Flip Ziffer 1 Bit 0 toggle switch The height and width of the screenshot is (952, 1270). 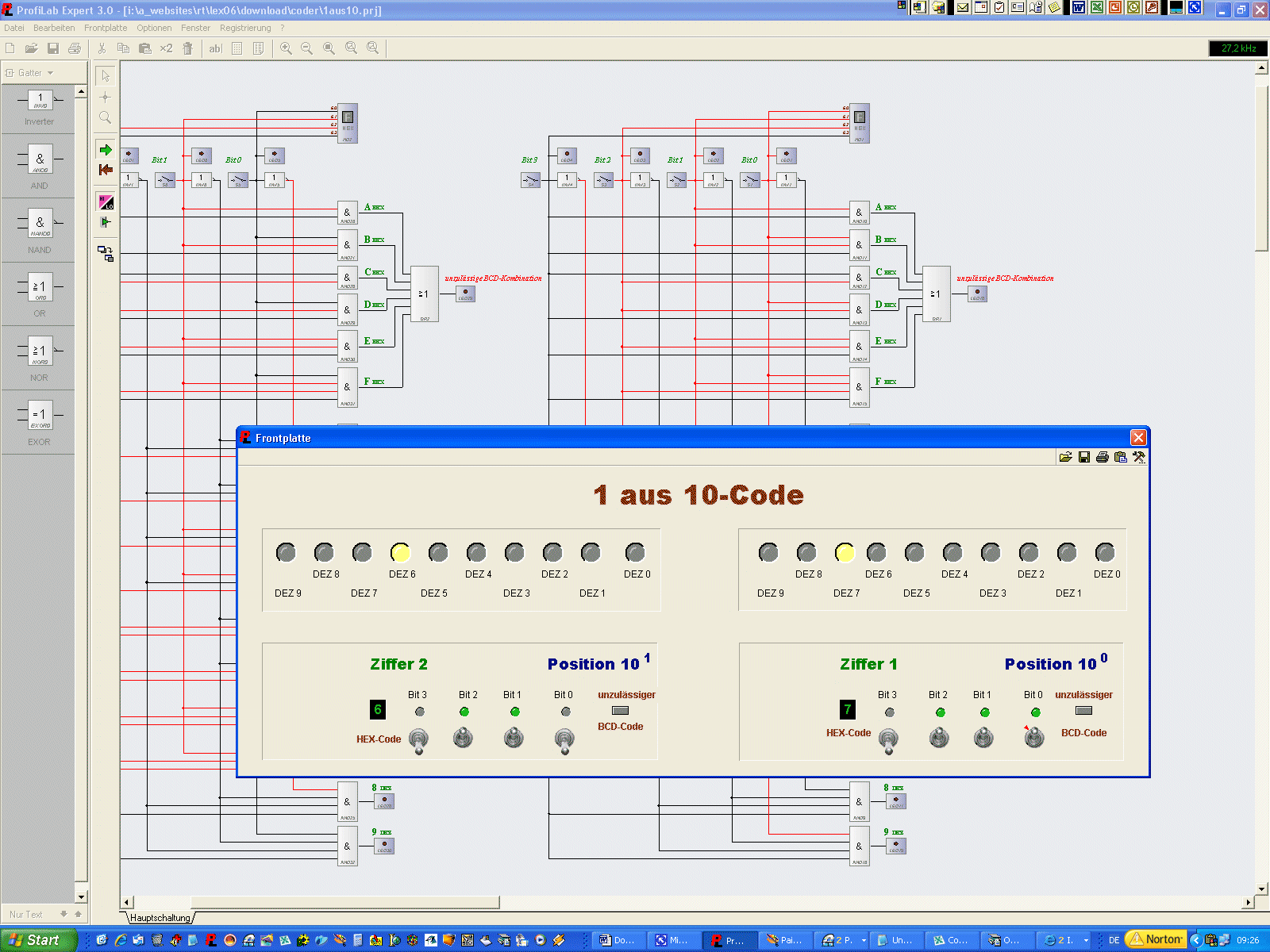(1033, 738)
